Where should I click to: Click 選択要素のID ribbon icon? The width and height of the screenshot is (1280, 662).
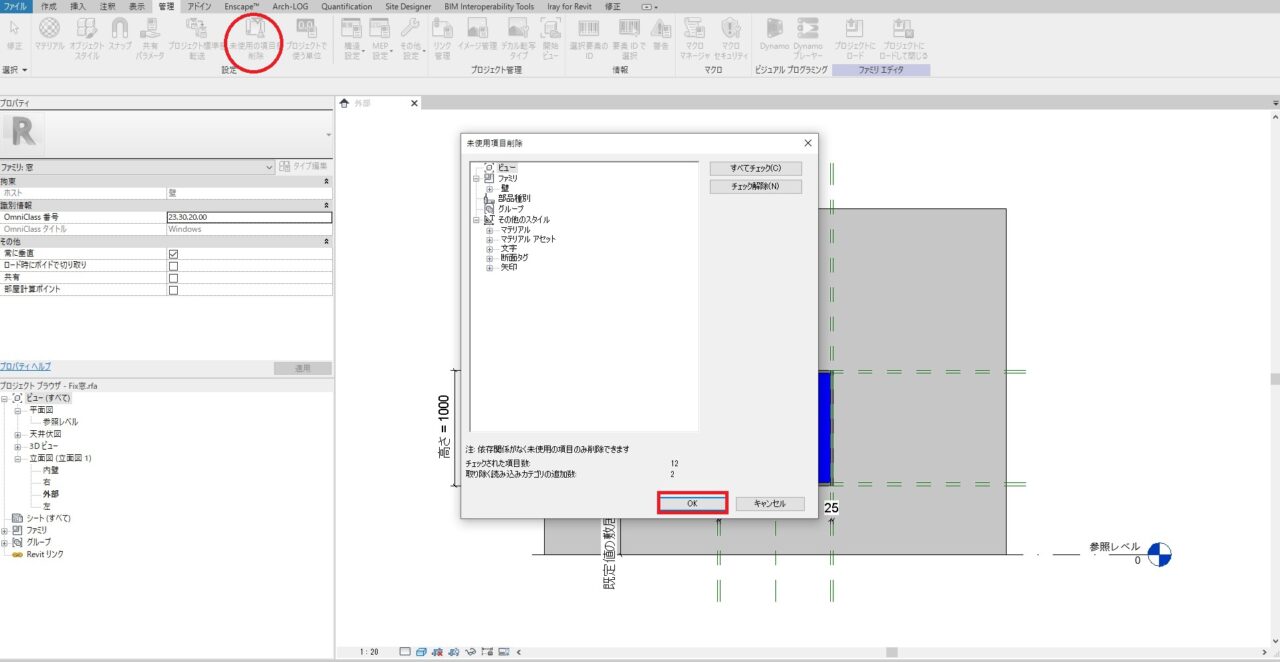pos(589,28)
